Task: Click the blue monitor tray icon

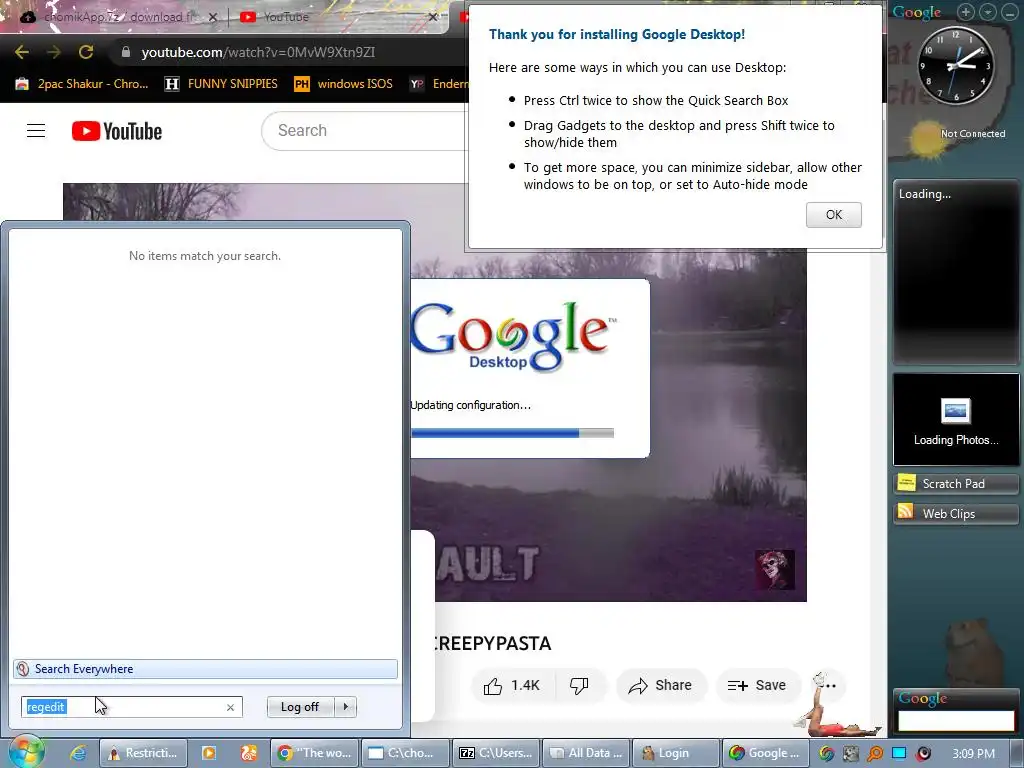Action: click(x=899, y=753)
